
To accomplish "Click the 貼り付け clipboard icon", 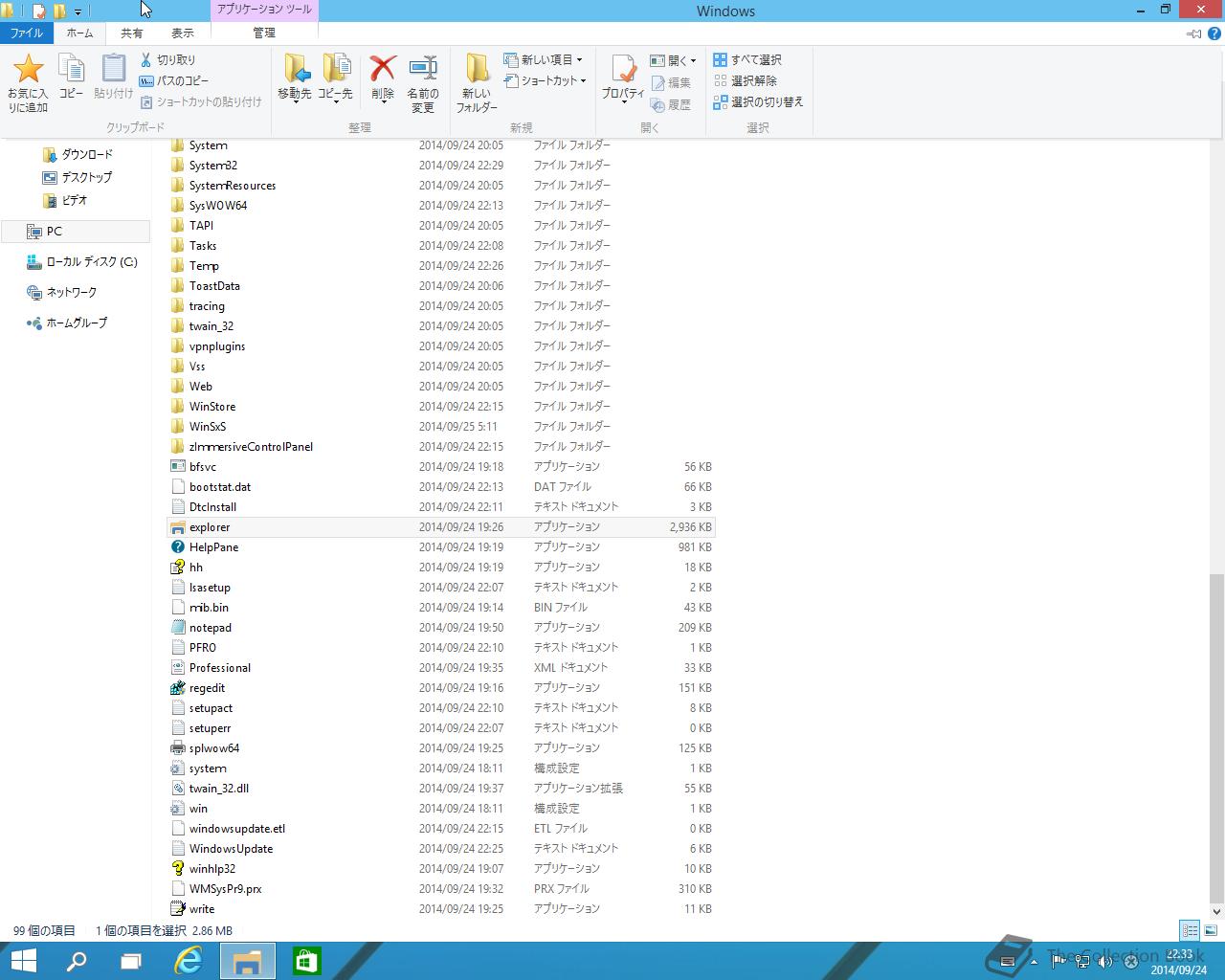I will tap(113, 69).
